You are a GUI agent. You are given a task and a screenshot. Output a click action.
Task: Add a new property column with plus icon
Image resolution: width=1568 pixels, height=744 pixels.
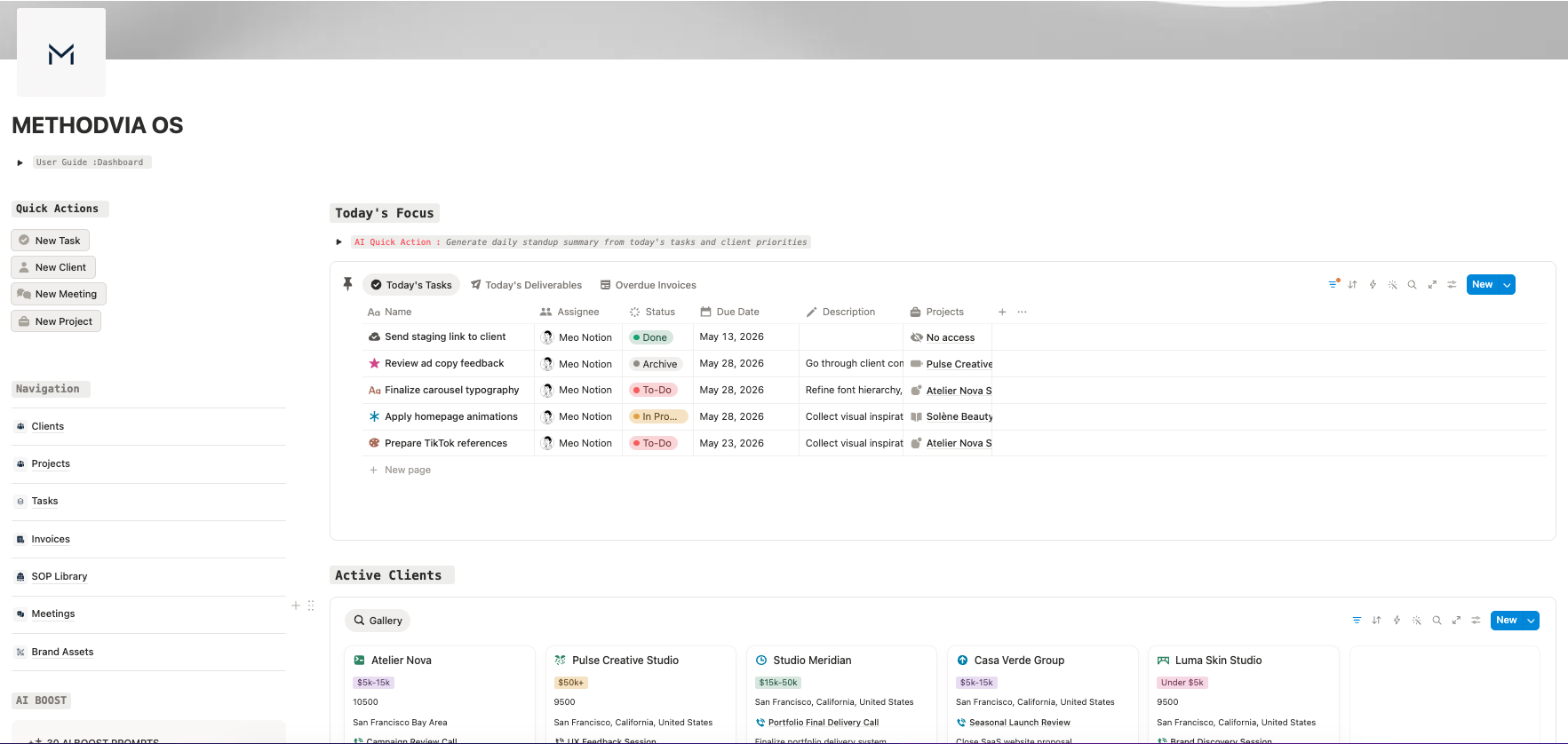(x=1002, y=312)
